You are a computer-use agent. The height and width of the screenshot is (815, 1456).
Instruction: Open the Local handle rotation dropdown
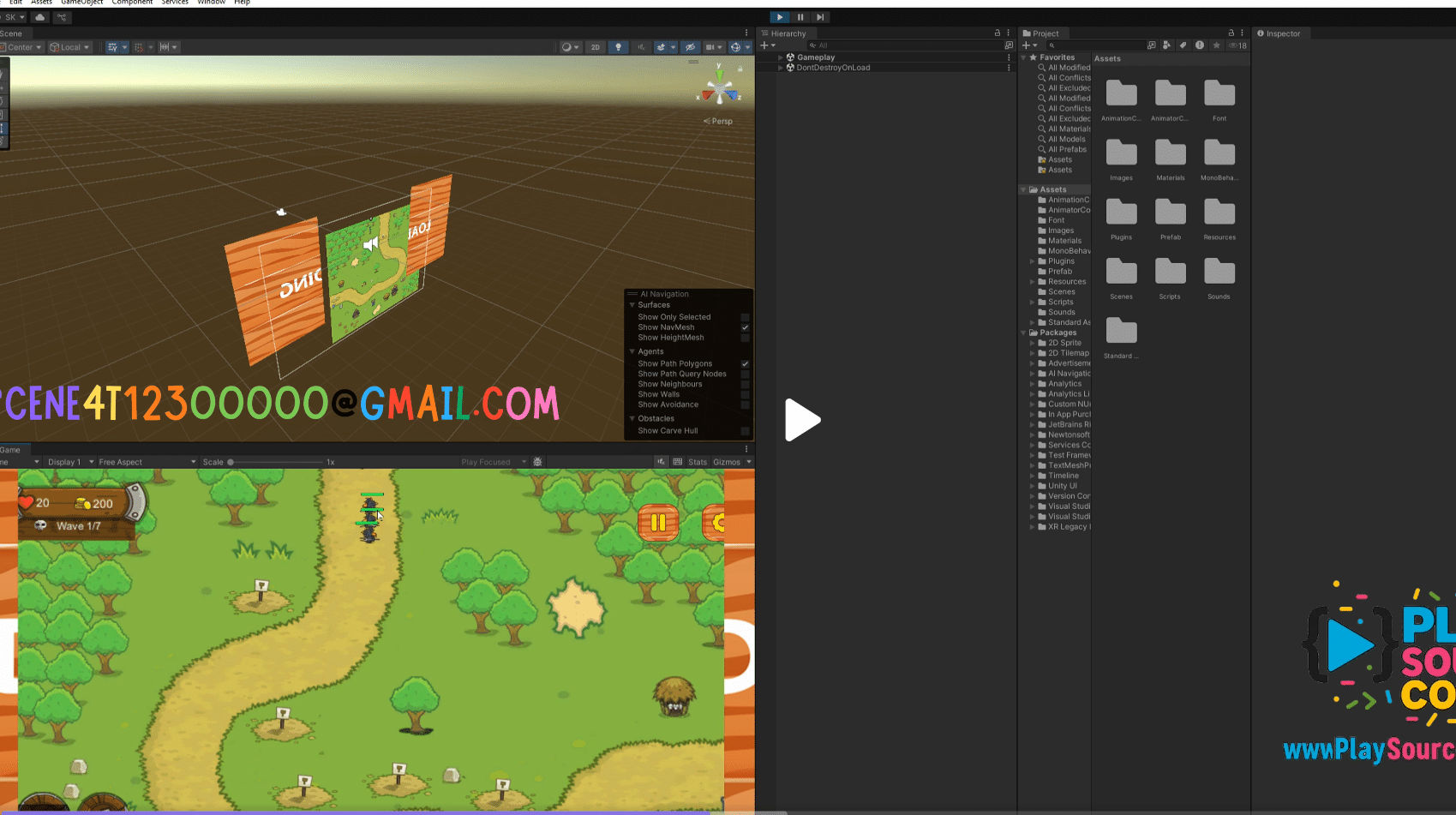(69, 47)
